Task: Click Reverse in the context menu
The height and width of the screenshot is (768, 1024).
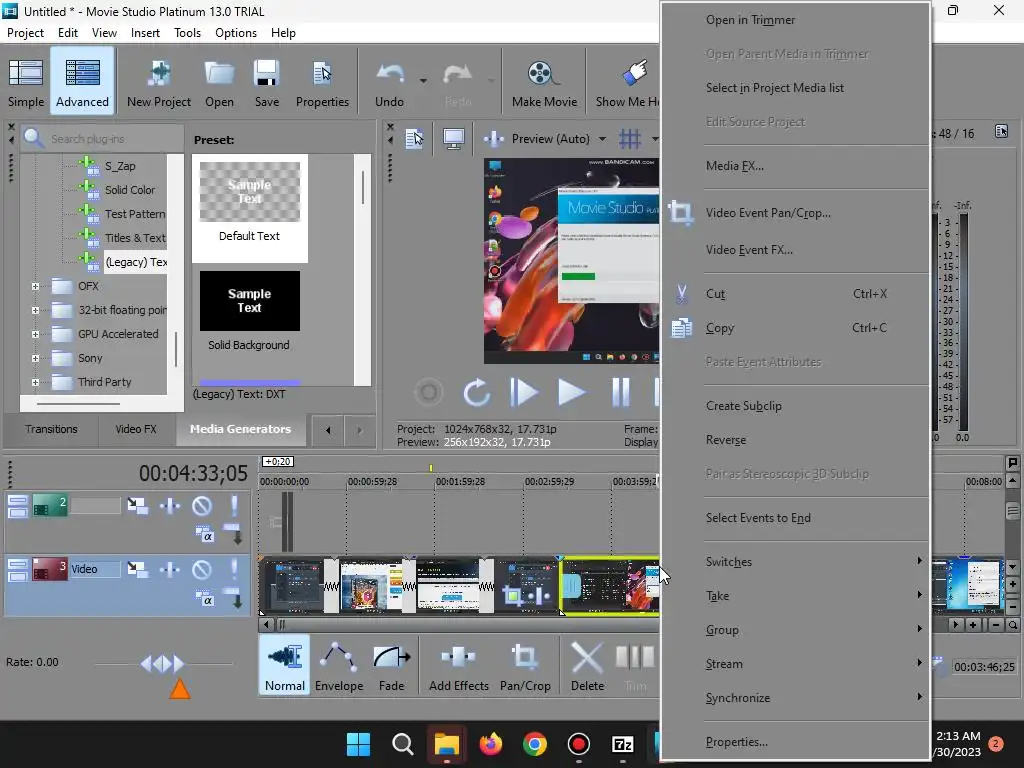Action: pyautogui.click(x=796, y=440)
